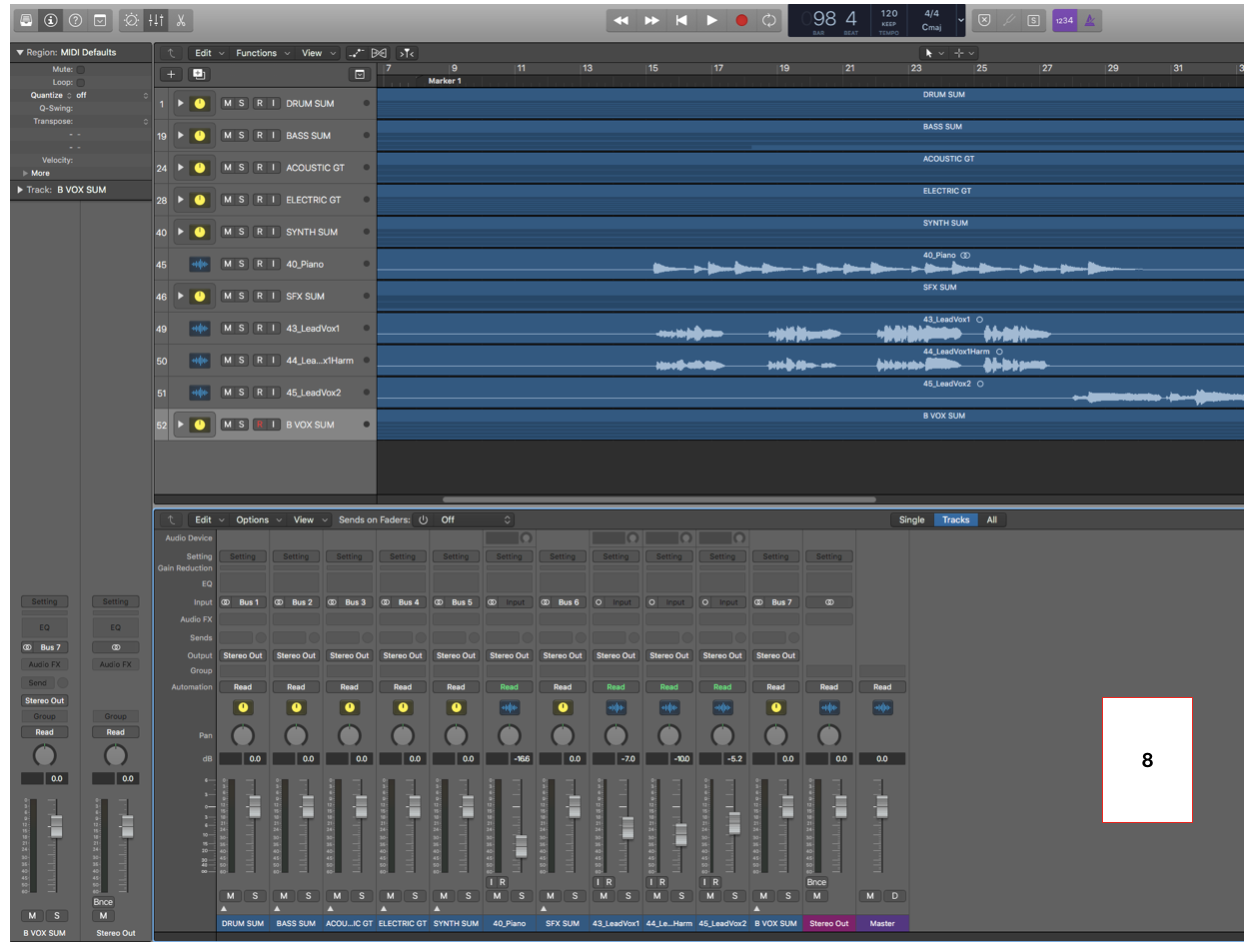Toggle Count-in 1234 button
Viewport: 1255px width, 951px height.
(1064, 20)
